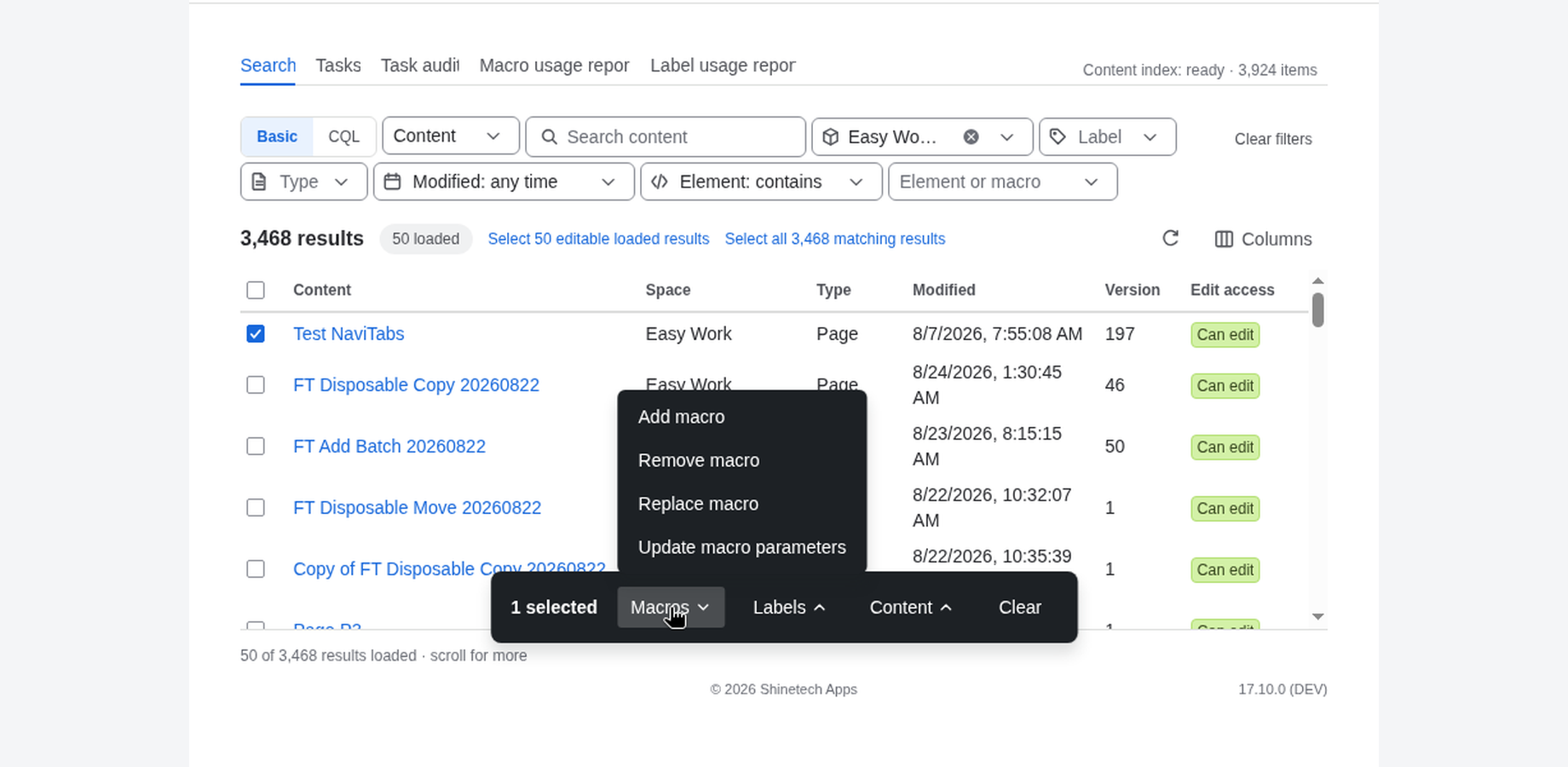
Task: Open the Test NaviTabs page link
Action: point(349,334)
